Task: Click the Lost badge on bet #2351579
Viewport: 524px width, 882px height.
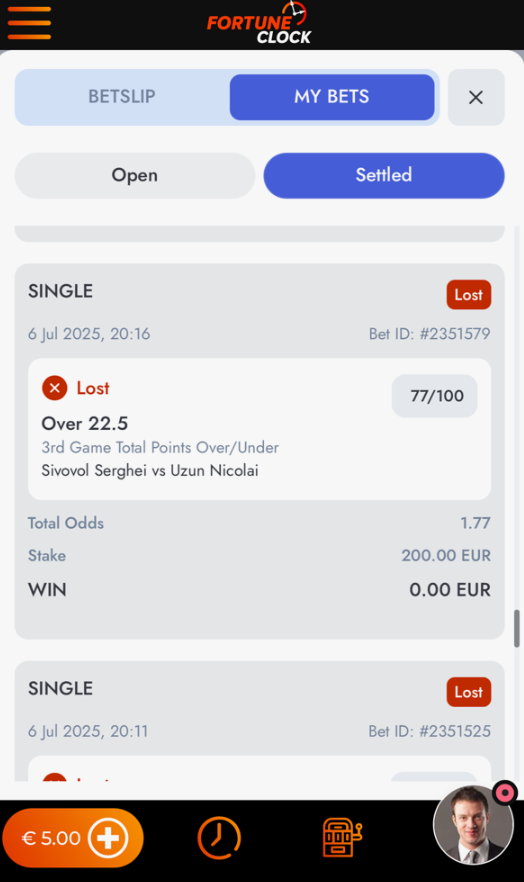Action: pyautogui.click(x=468, y=295)
